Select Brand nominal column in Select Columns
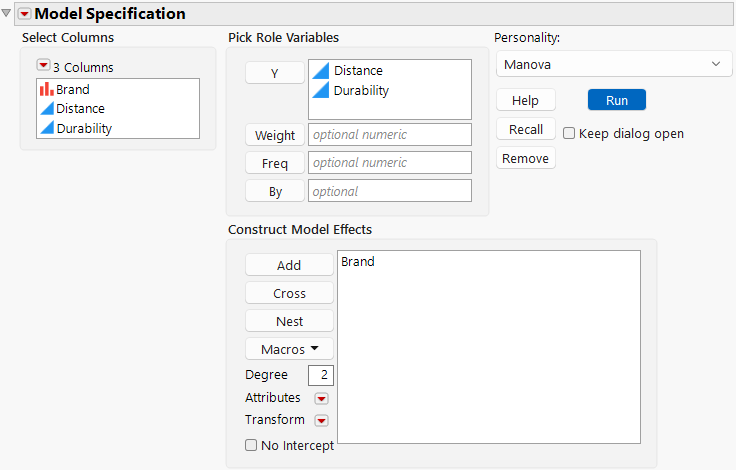Viewport: 736px width, 470px height. click(72, 89)
